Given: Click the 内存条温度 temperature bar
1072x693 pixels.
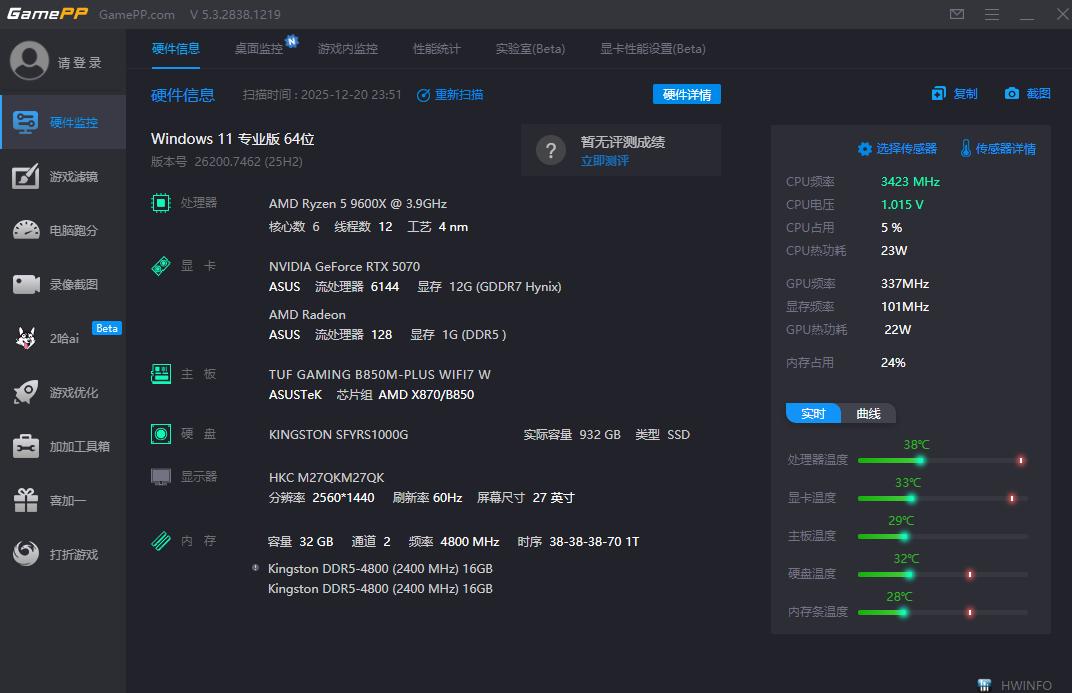Looking at the screenshot, I should coord(942,612).
